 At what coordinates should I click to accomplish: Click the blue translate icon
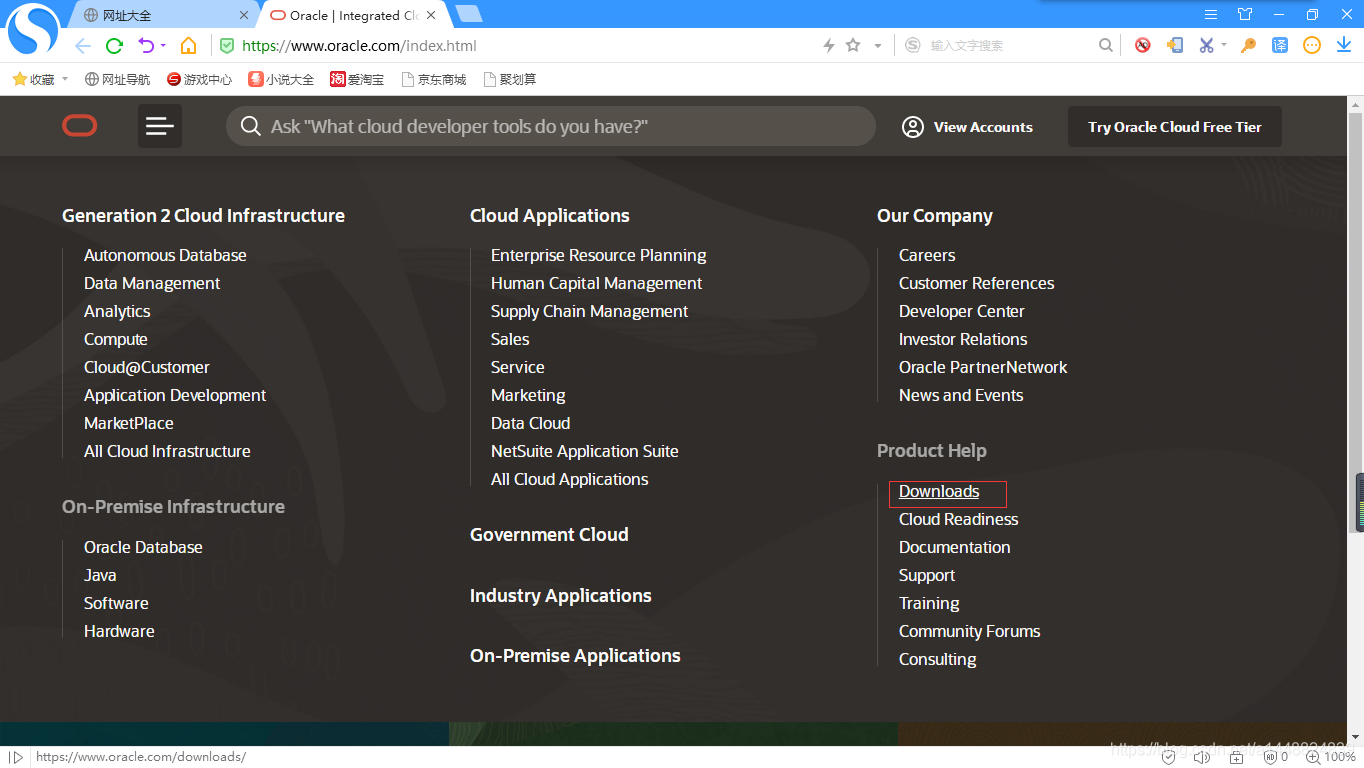click(1280, 45)
